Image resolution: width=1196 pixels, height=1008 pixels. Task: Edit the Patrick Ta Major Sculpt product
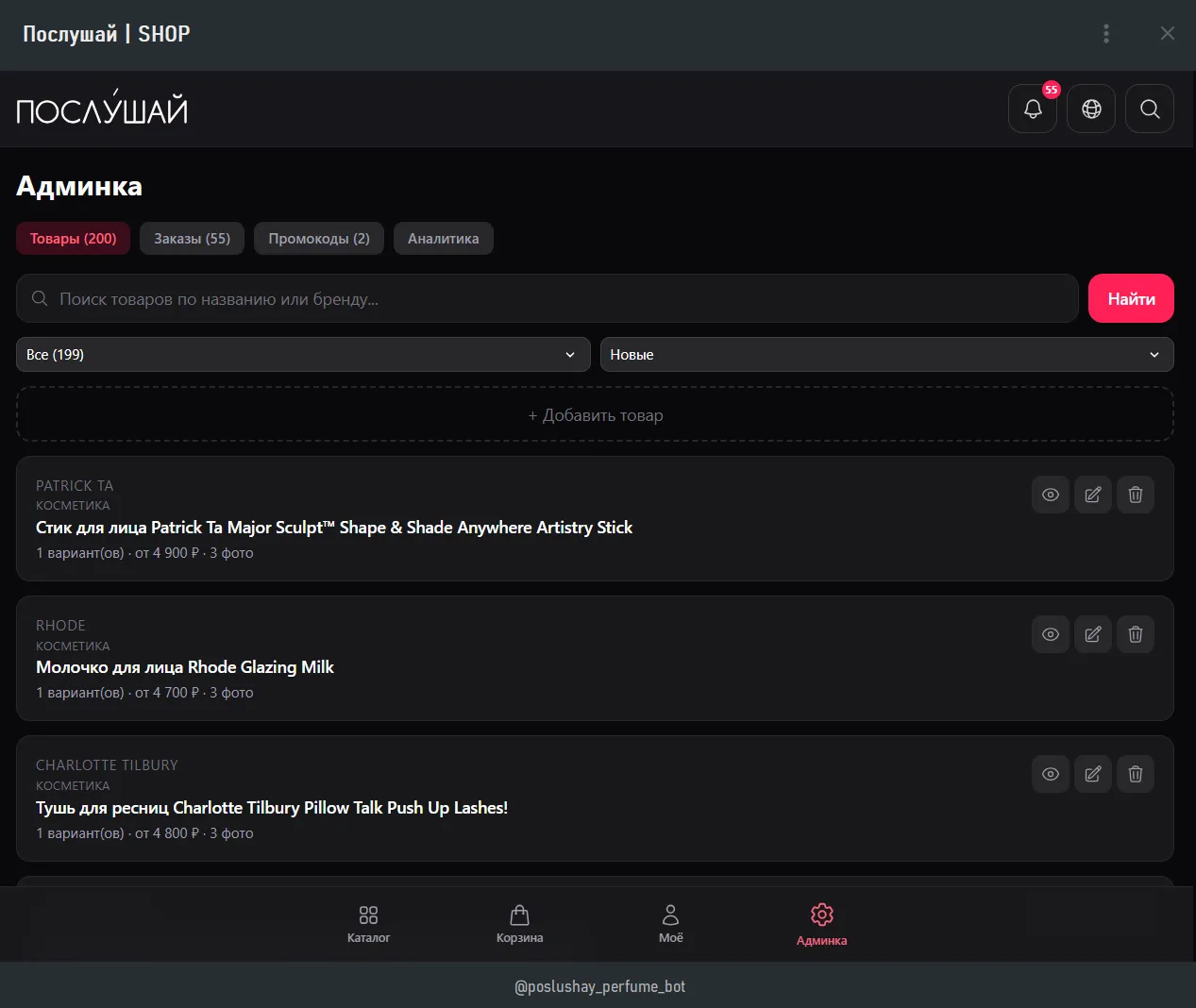tap(1093, 495)
